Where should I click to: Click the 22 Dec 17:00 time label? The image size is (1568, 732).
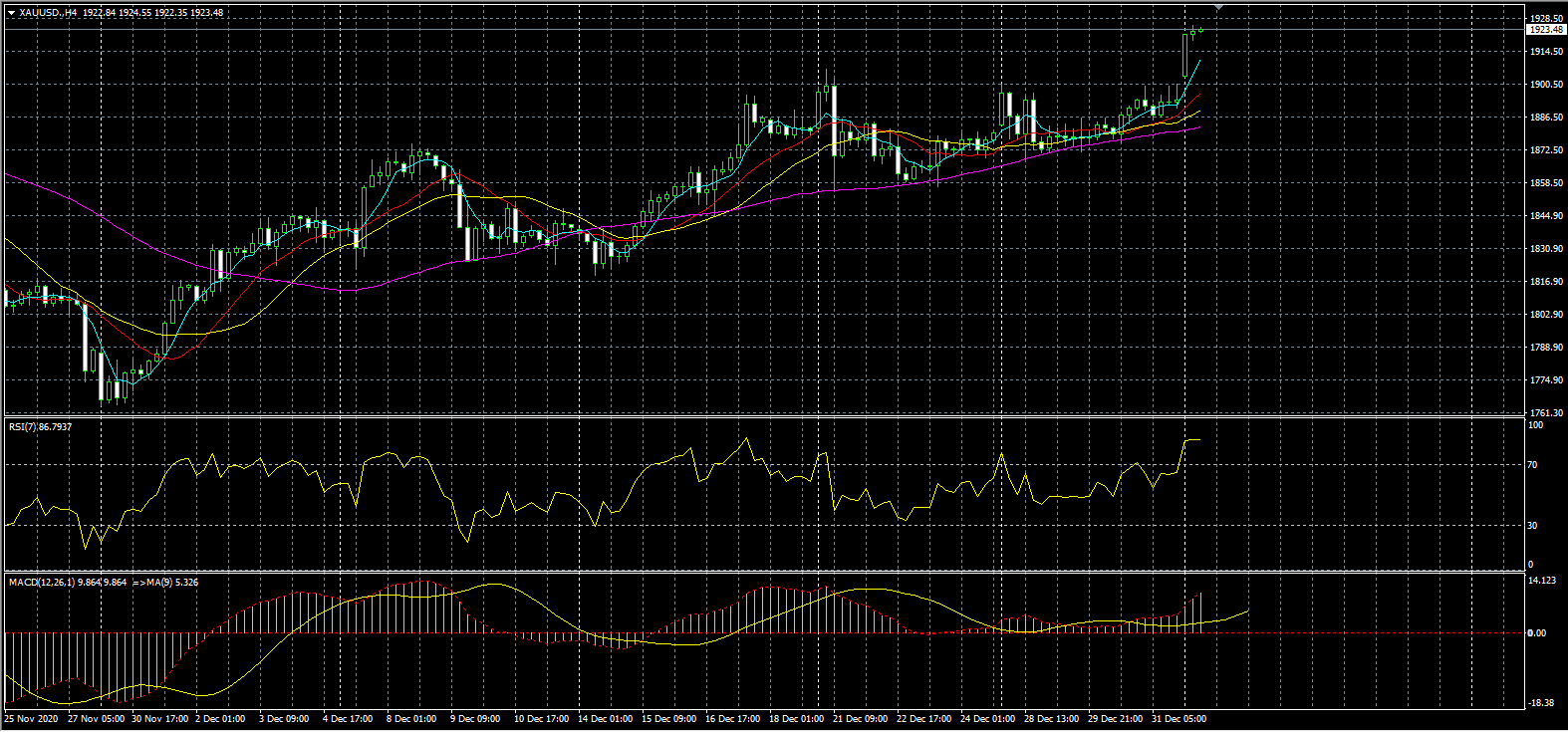[x=923, y=719]
